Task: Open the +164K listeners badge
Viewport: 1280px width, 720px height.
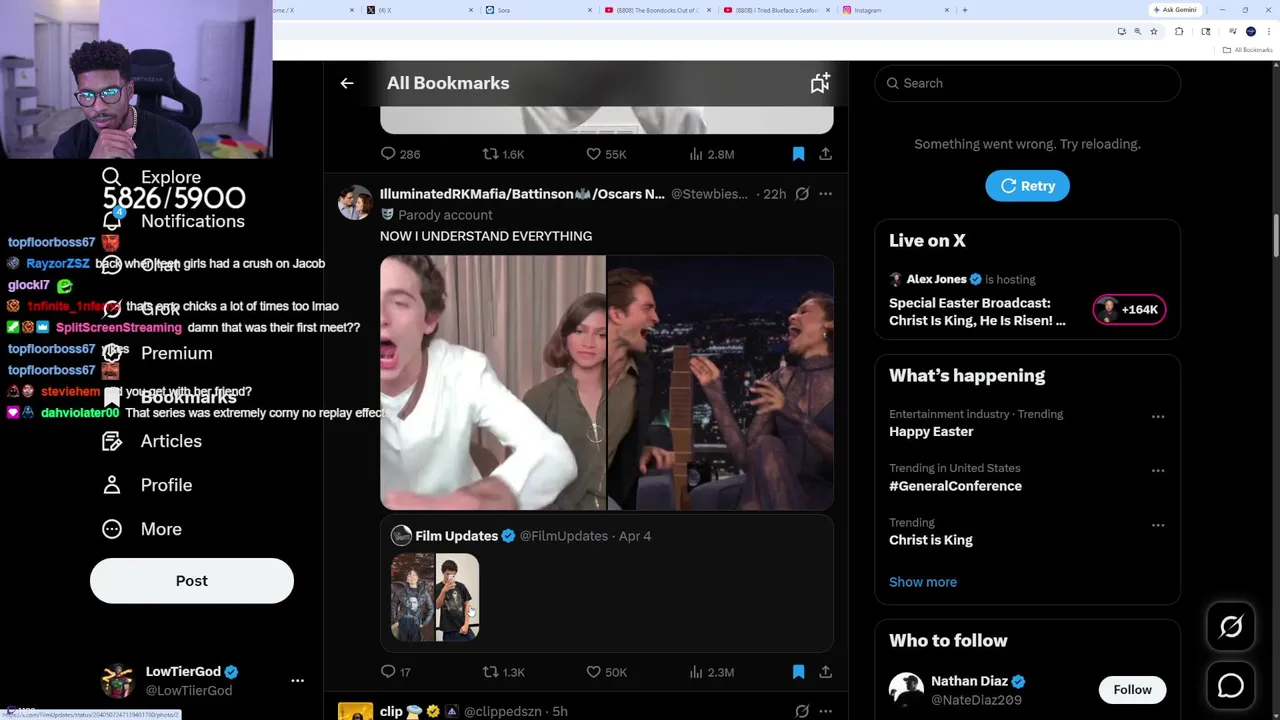Action: (x=1129, y=310)
